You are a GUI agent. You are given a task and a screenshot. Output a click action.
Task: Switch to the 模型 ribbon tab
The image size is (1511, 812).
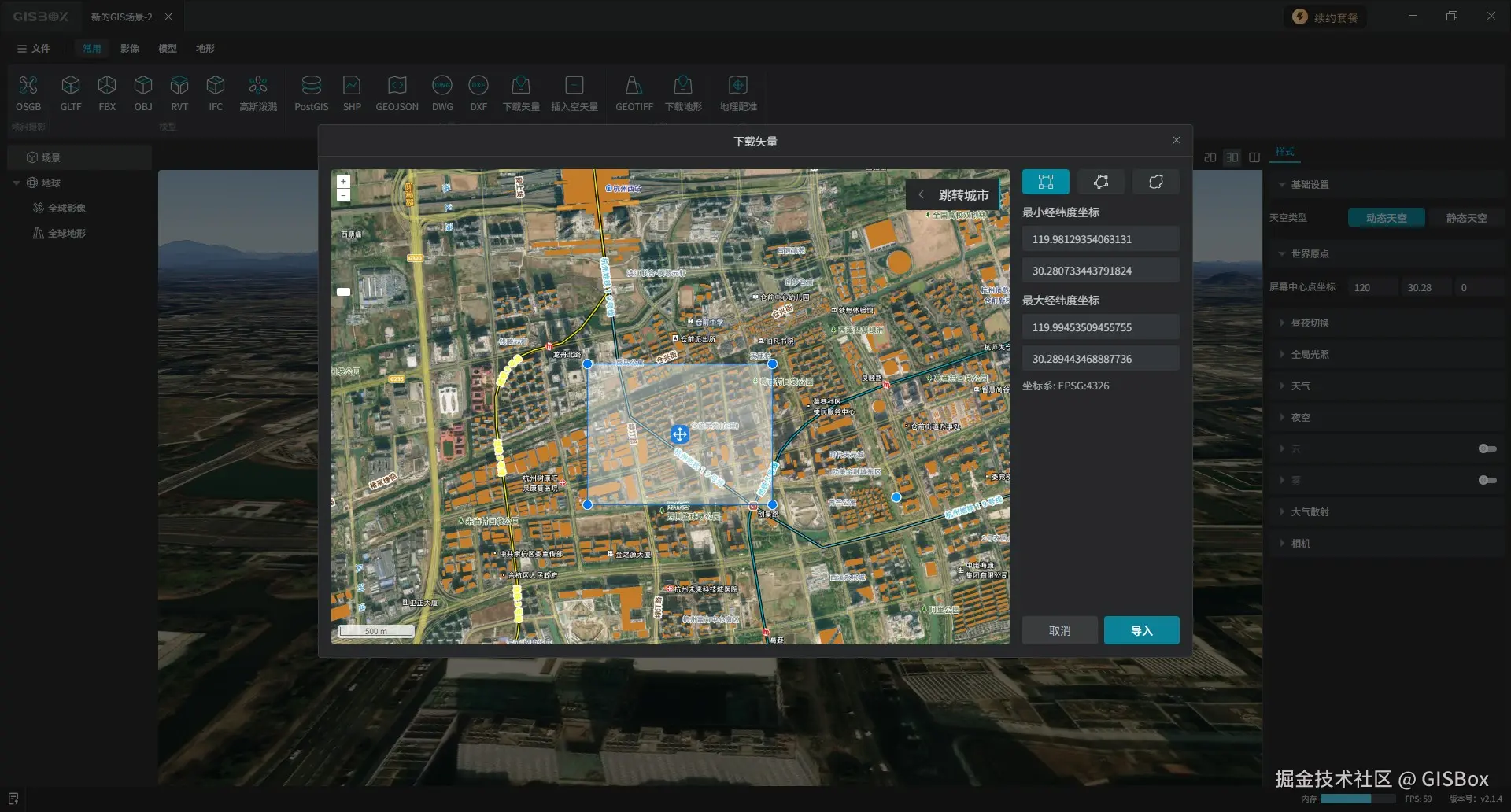point(168,48)
